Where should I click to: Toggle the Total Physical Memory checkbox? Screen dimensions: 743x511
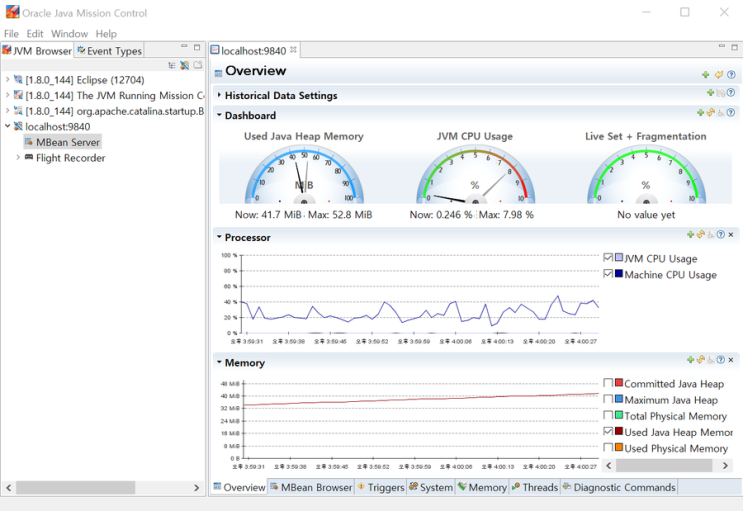click(609, 416)
